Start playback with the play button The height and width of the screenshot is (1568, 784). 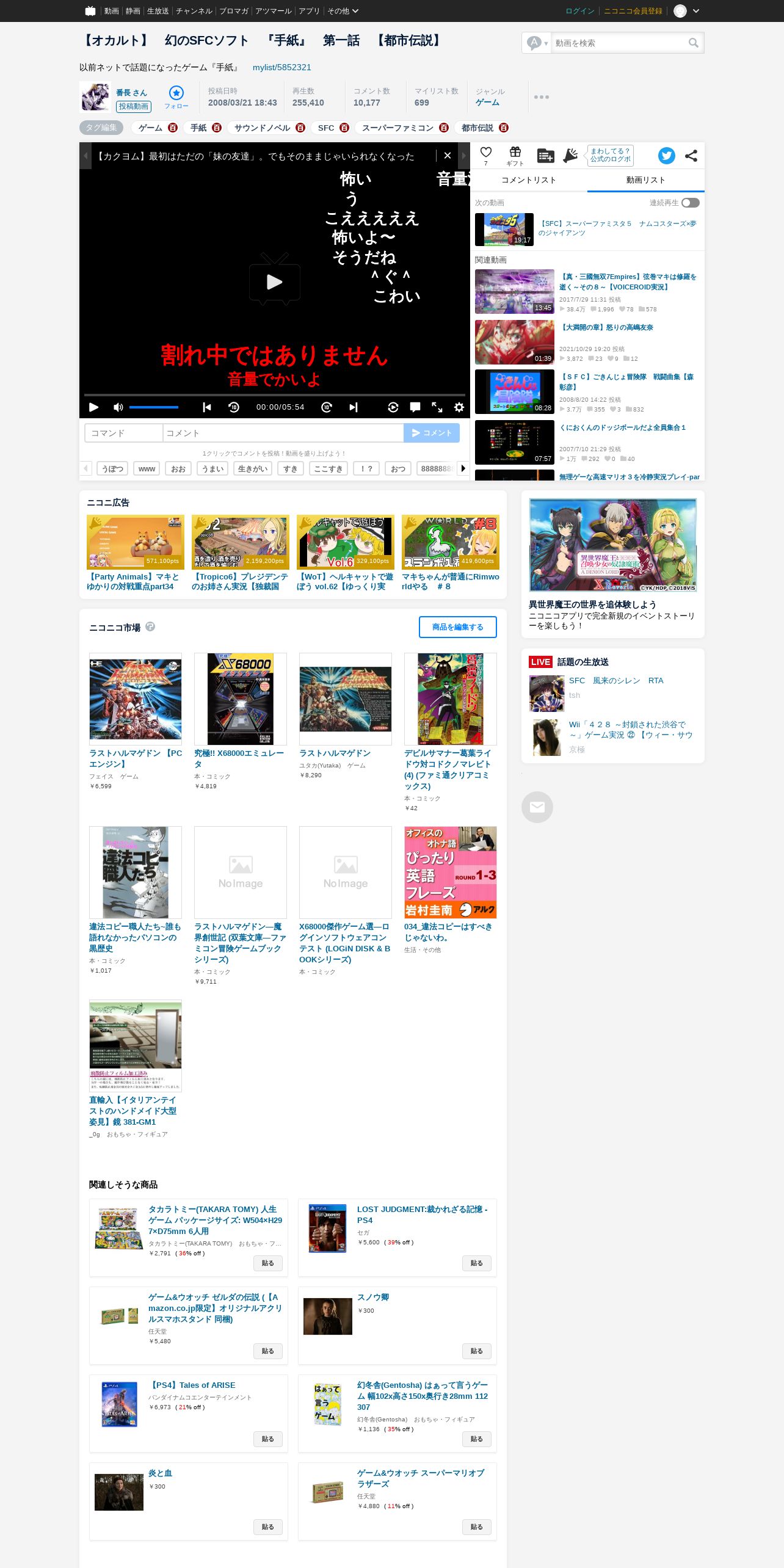94,407
